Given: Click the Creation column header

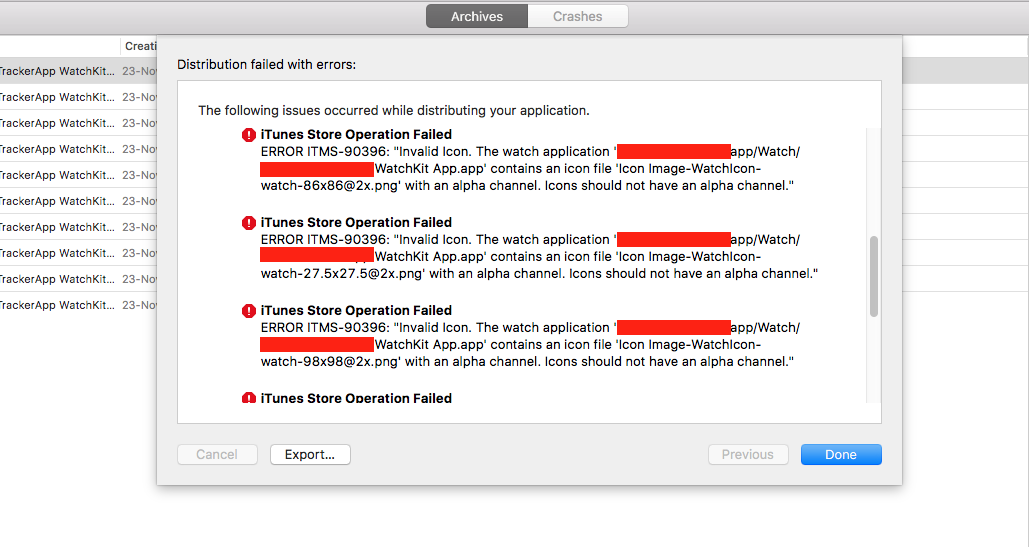Looking at the screenshot, I should click(140, 46).
